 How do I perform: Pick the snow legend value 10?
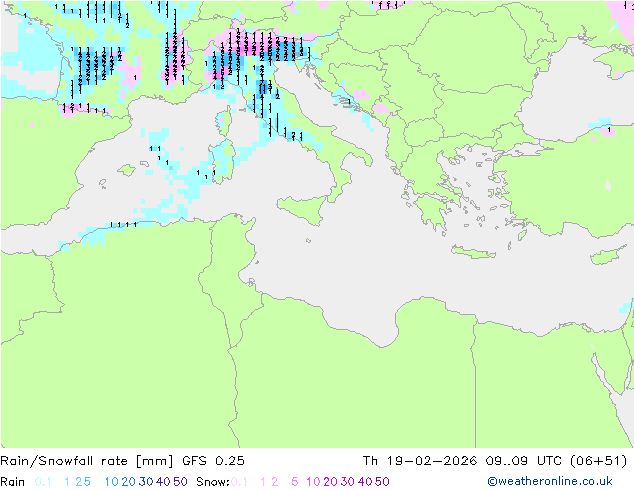[313, 482]
